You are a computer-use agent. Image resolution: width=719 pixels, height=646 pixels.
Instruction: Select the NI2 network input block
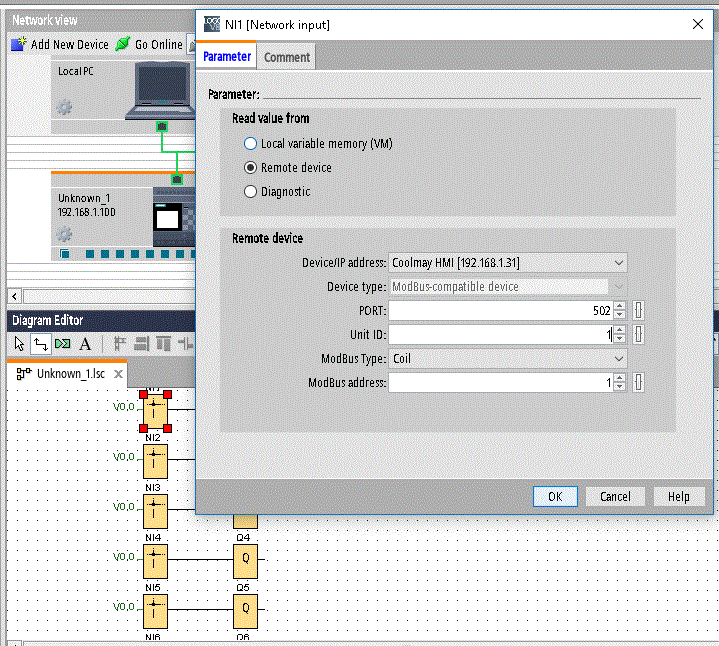click(x=155, y=461)
